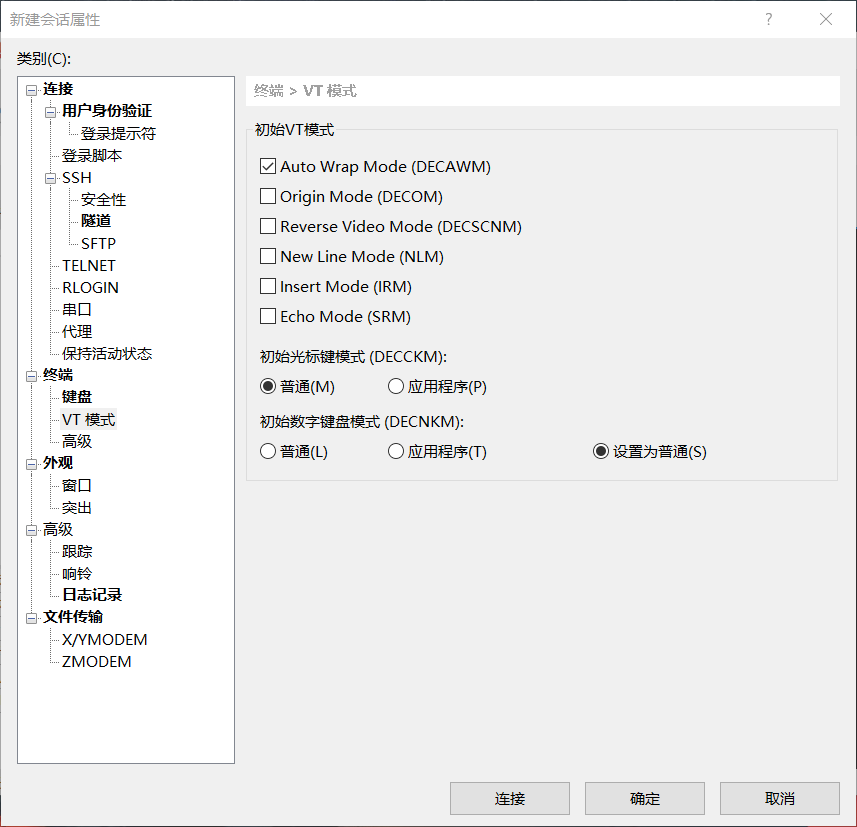Collapse the 文件传输 tree node
This screenshot has width=857, height=827.
32,618
